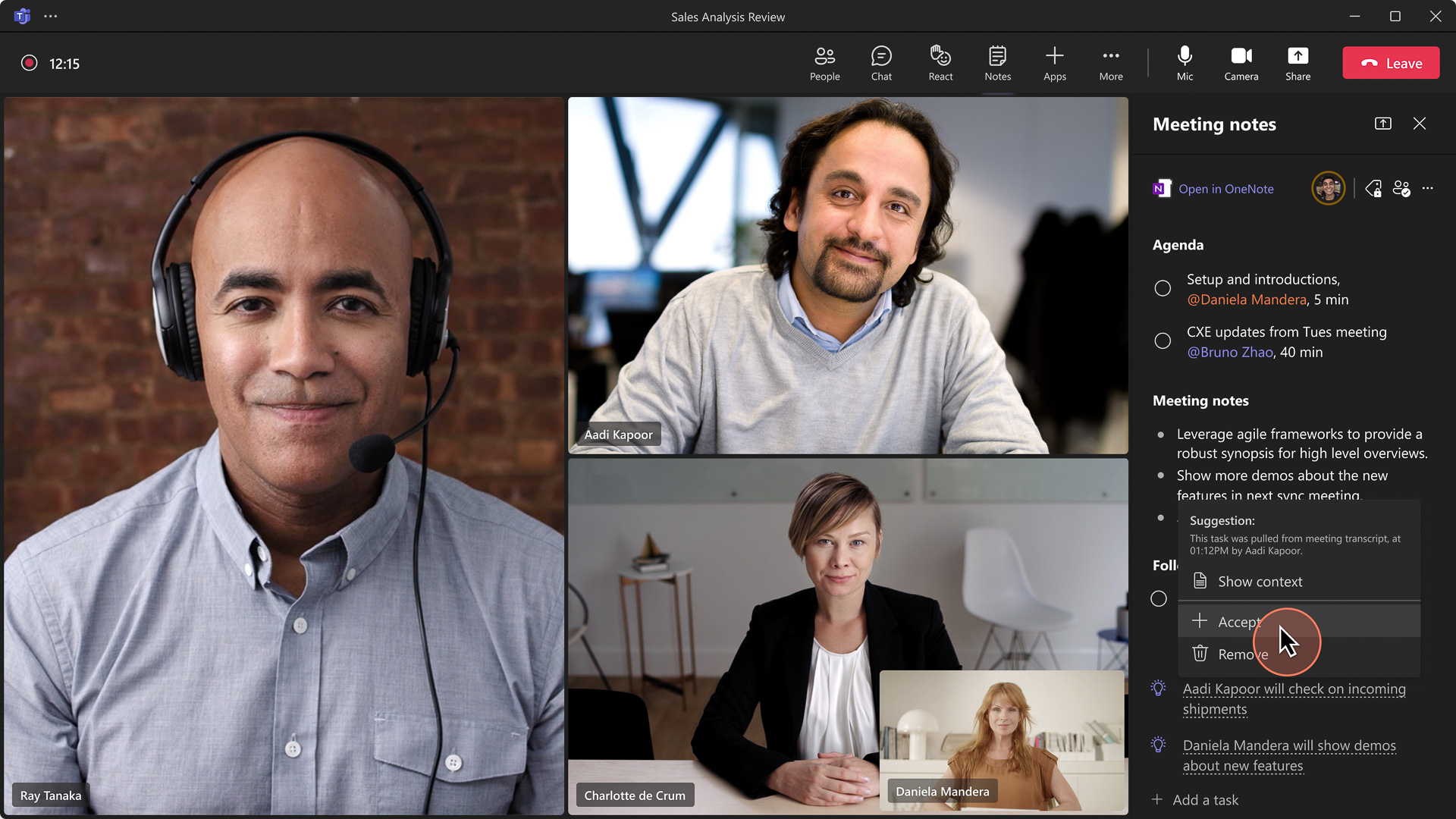
Task: Mute the Mic
Action: [x=1185, y=63]
